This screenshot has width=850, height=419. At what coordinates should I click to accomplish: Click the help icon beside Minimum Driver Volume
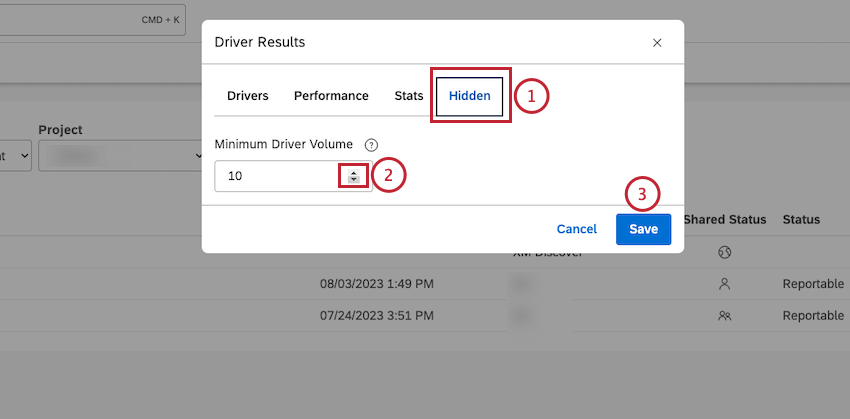coord(371,145)
